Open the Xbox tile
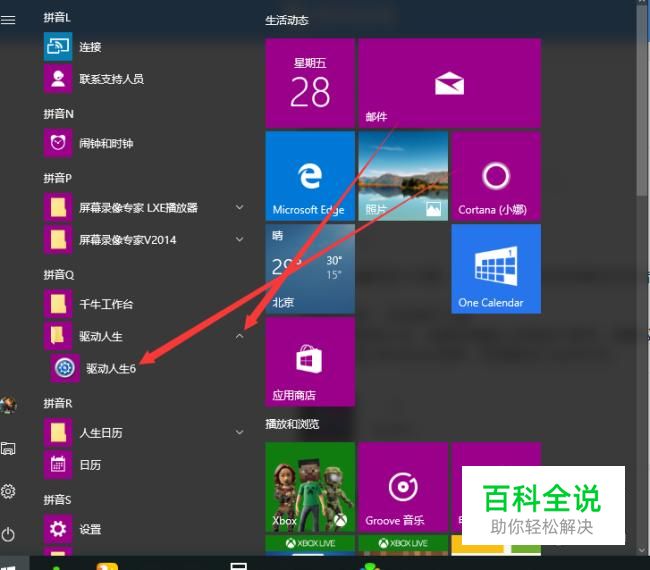 310,487
